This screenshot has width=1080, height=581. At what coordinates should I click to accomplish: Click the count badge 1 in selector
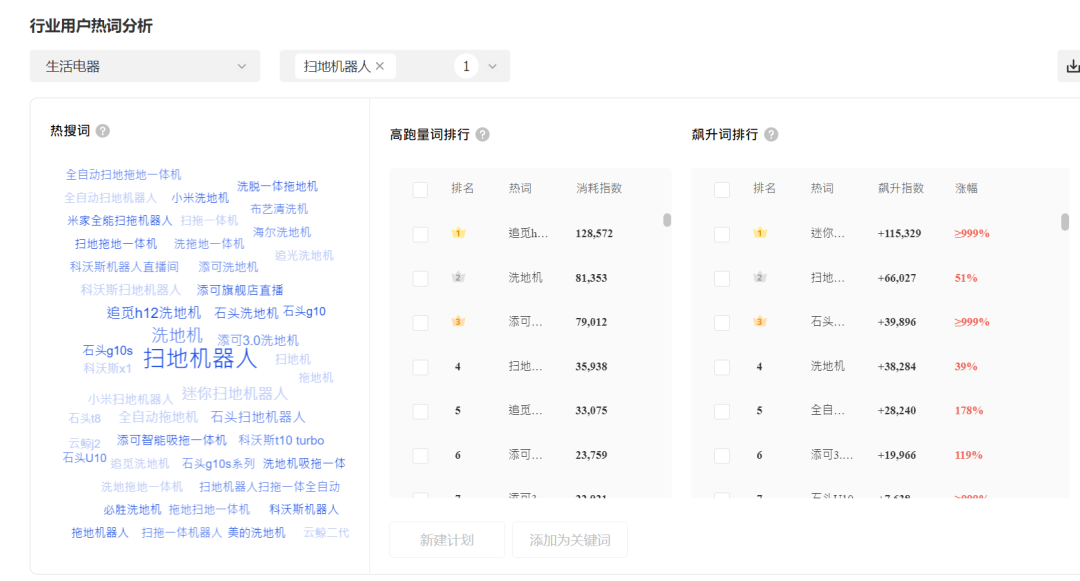point(465,66)
